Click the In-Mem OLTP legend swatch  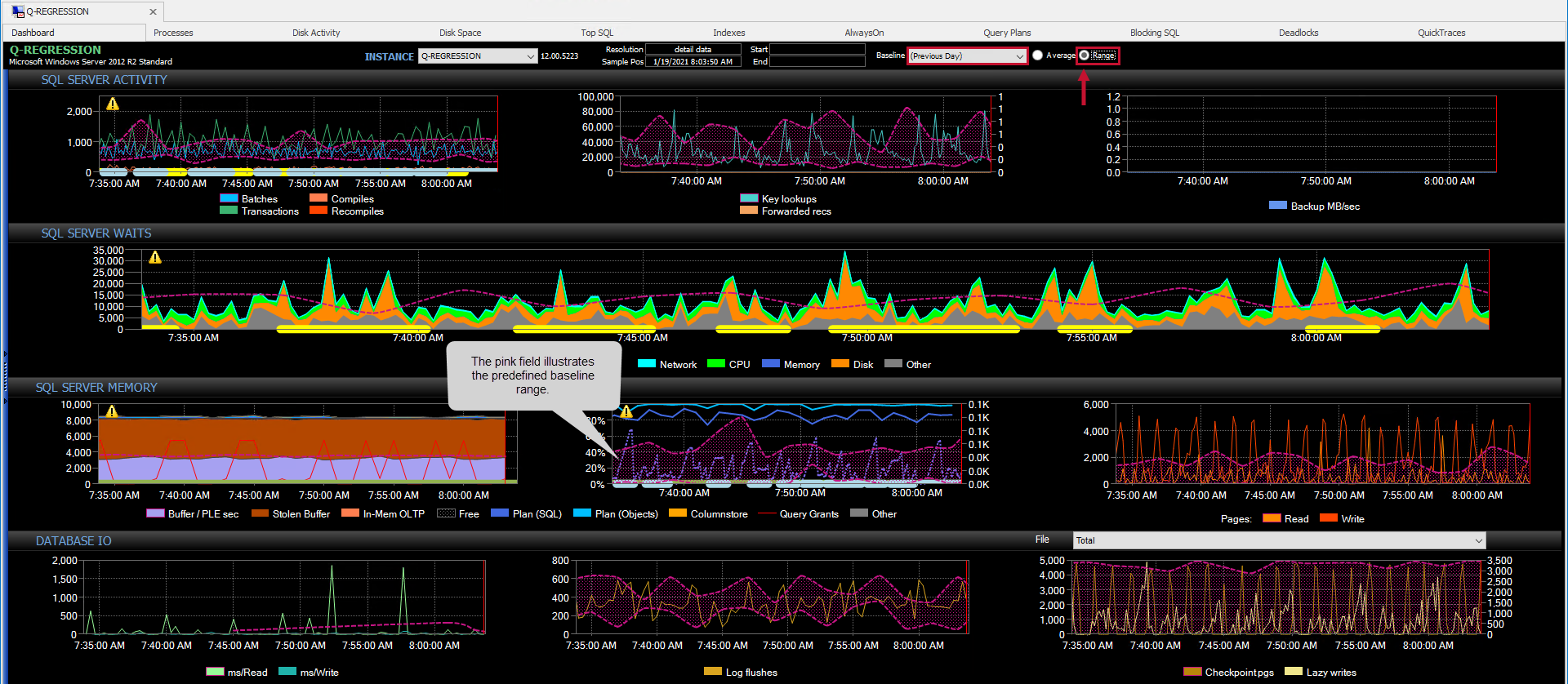click(x=350, y=513)
